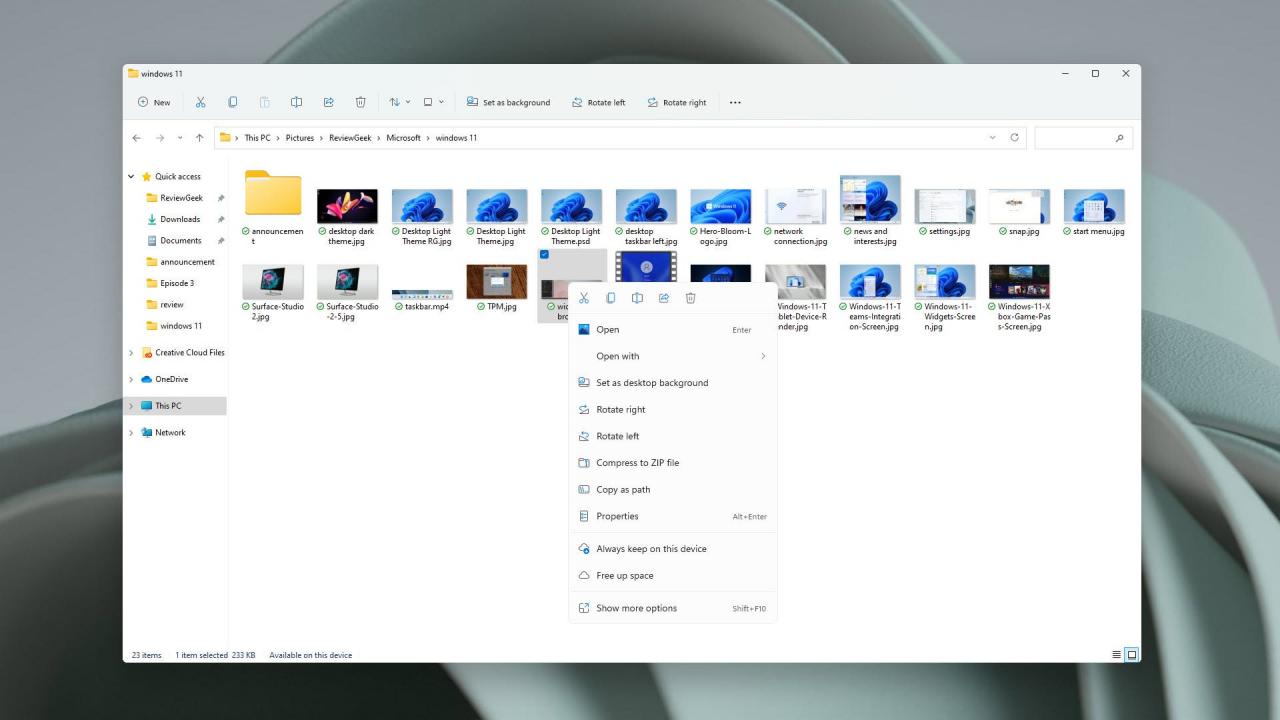Navigate to the Pictures breadcrumb link

[x=299, y=137]
